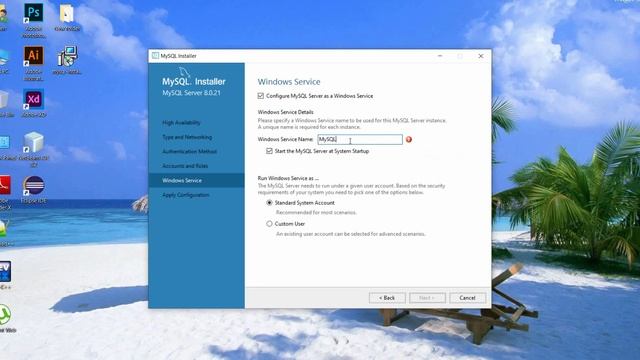Go to Accounts and Roles step
Screen dimensions: 640x360
coord(185,166)
